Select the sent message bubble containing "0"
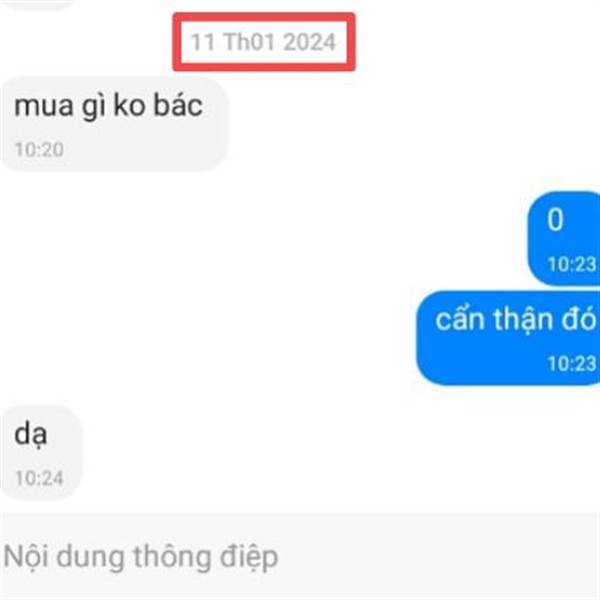This screenshot has width=600, height=600. click(564, 238)
